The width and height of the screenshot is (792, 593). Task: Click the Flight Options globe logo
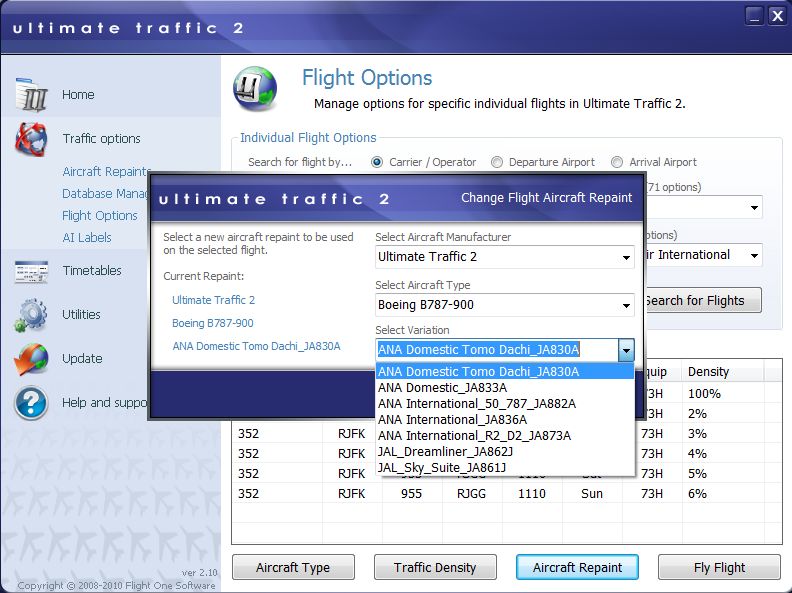coord(255,89)
